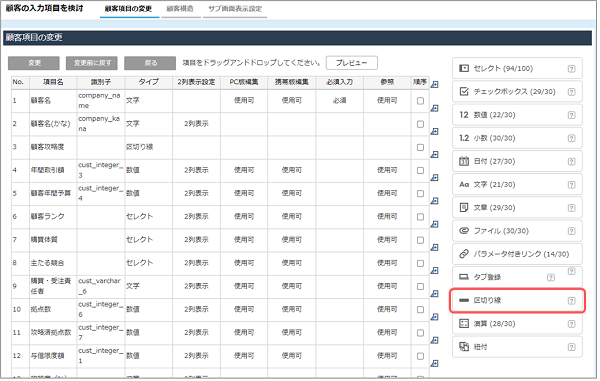
Task: Click the 変更前に戻す button
Action: click(92, 63)
